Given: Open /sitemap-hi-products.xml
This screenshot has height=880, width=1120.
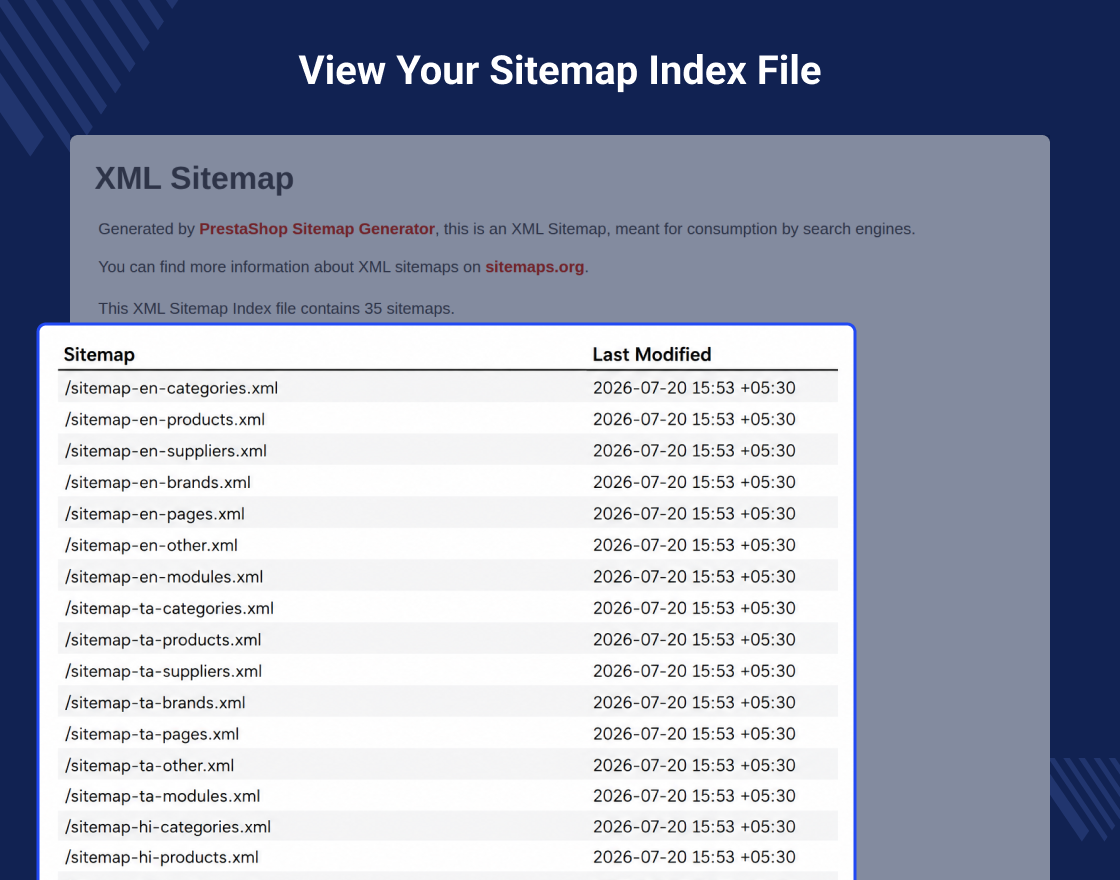Looking at the screenshot, I should coord(162,857).
